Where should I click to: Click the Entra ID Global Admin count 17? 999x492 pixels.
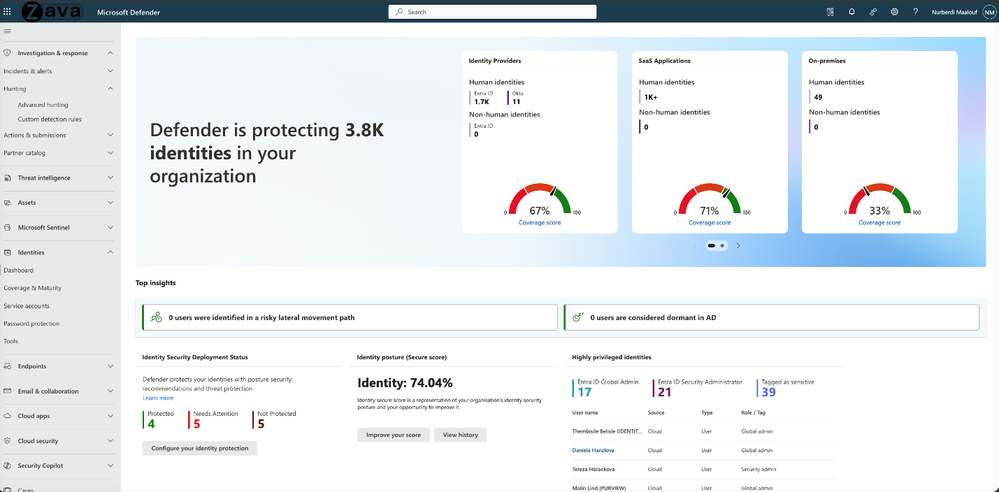pos(584,392)
